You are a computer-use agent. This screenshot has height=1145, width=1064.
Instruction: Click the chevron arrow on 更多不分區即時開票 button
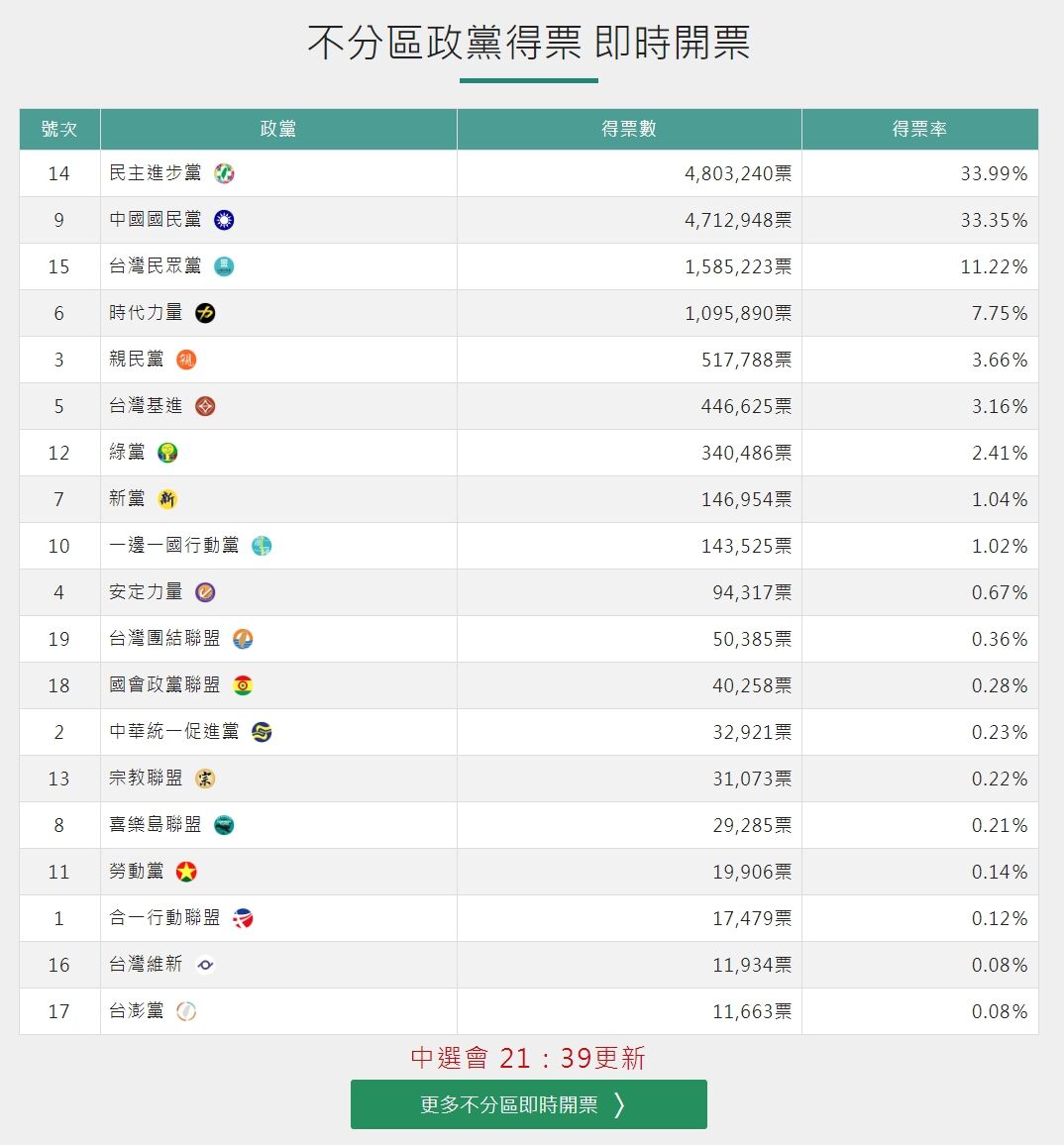(x=619, y=1104)
